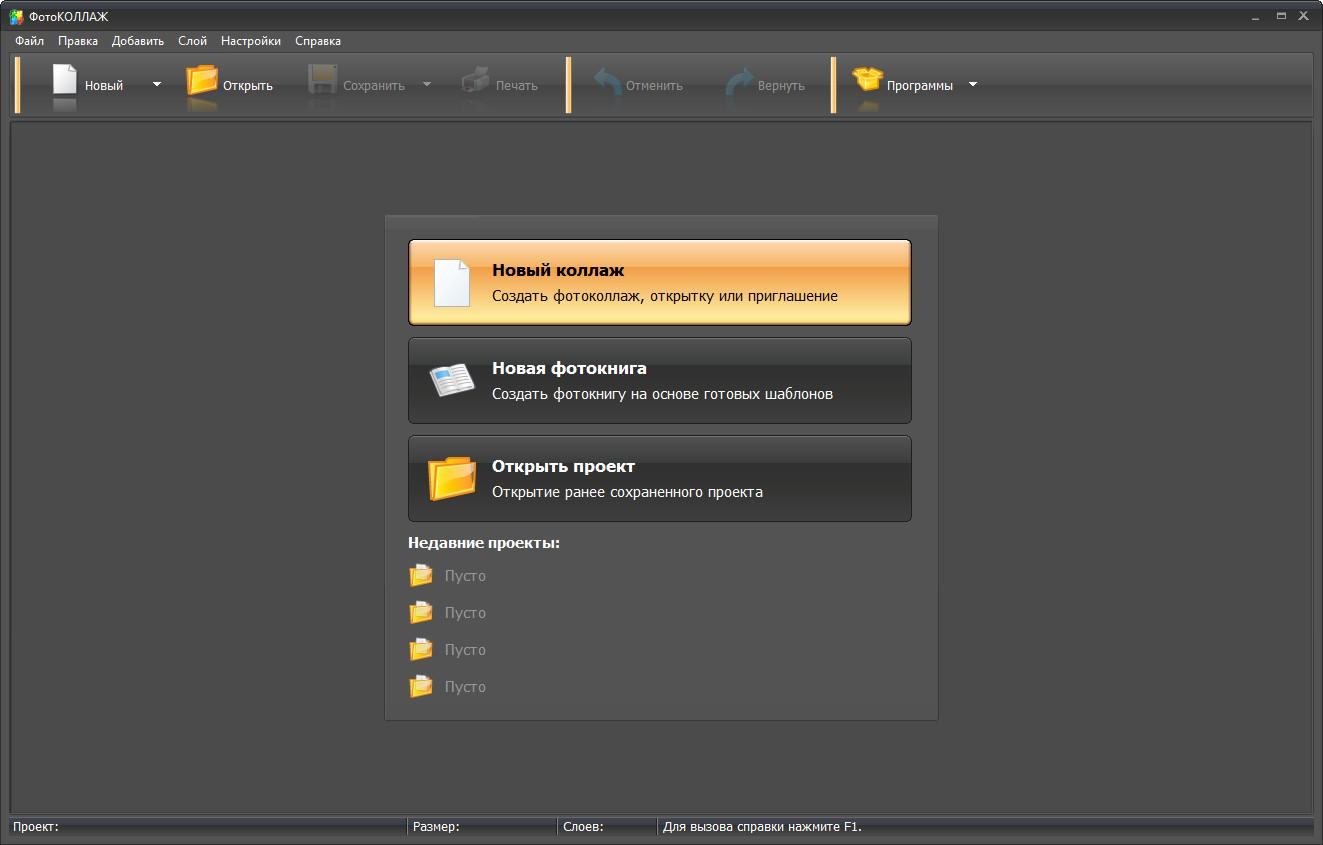Click the Вернуть label in the toolbar
This screenshot has height=845, width=1323.
tap(782, 86)
